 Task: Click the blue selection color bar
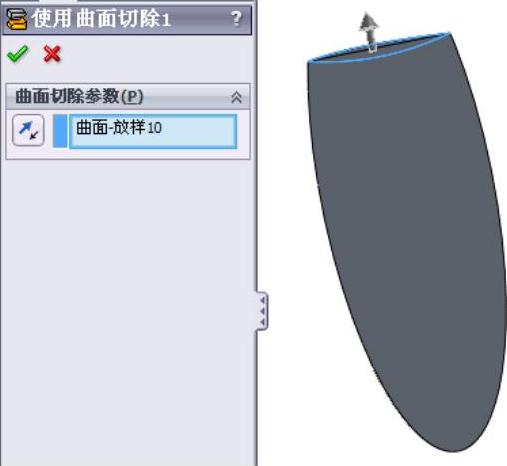pos(60,131)
